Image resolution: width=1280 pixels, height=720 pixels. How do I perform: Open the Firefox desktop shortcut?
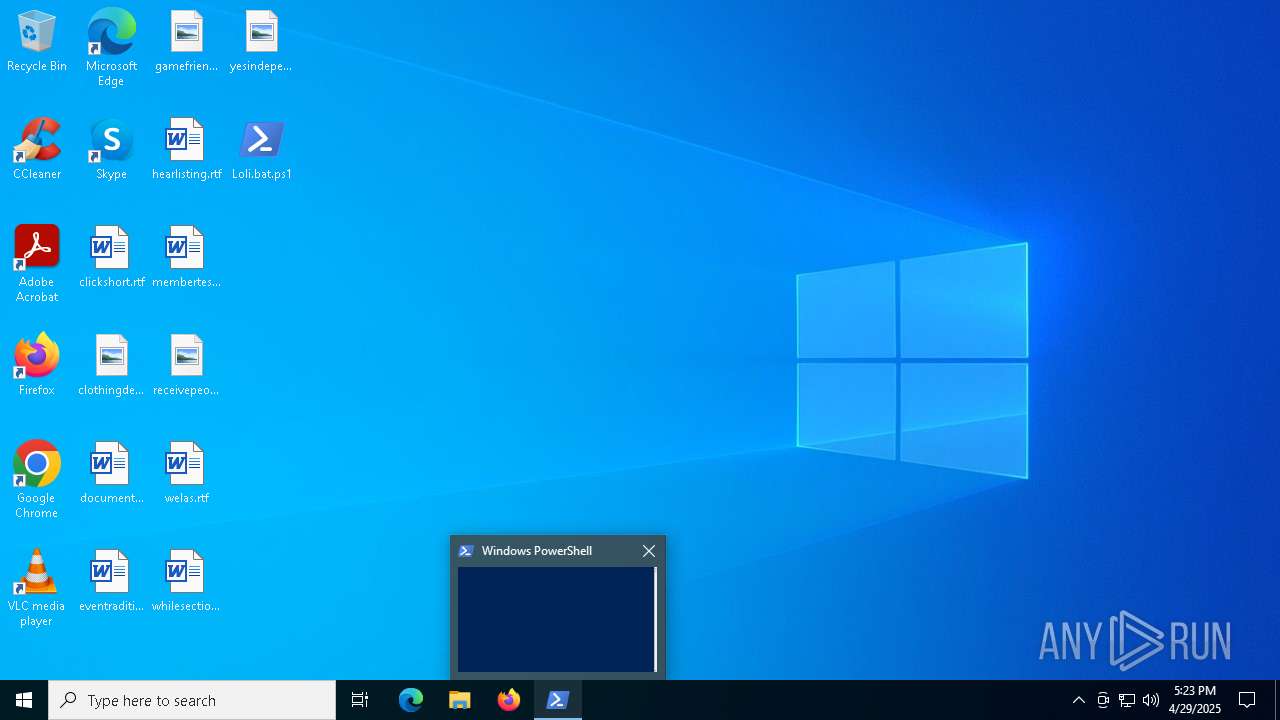tap(37, 366)
